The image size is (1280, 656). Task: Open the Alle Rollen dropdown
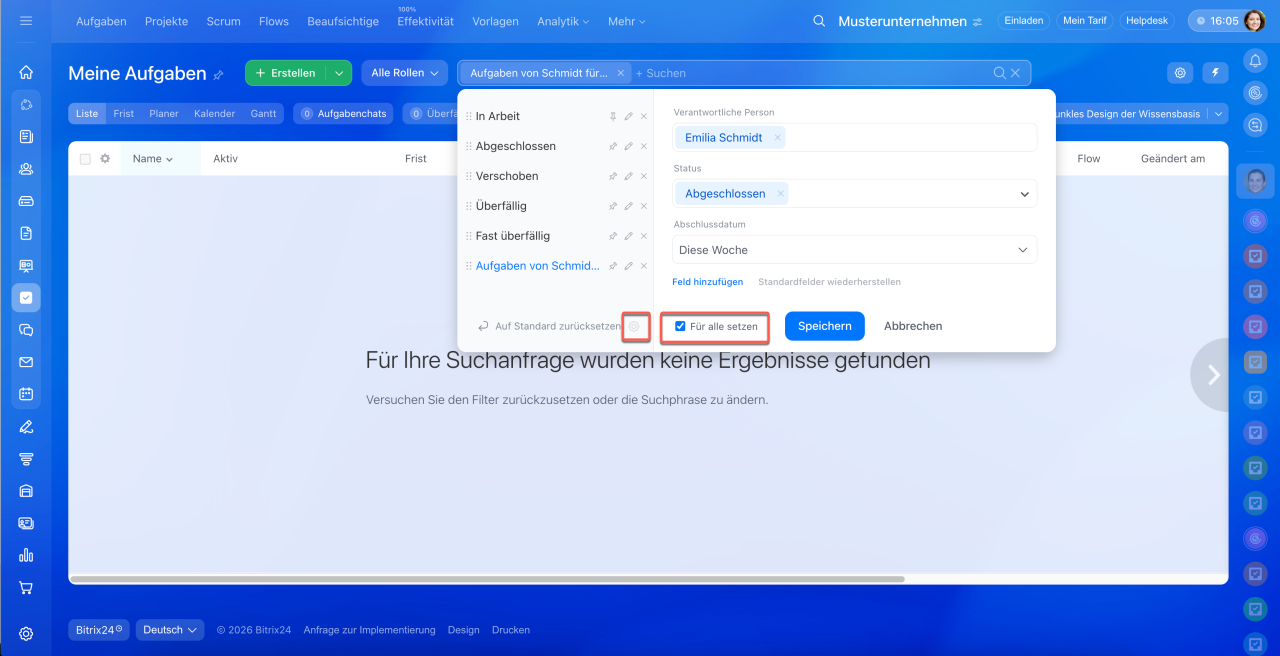(405, 73)
